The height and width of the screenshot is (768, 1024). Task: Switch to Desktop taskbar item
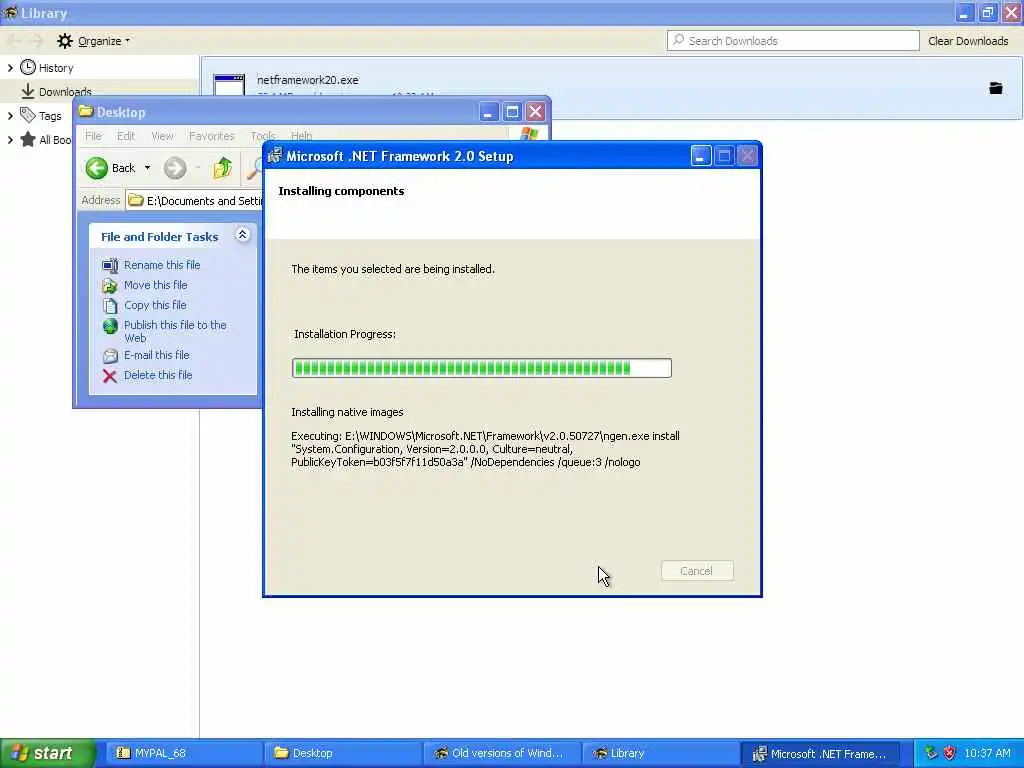[343, 753]
